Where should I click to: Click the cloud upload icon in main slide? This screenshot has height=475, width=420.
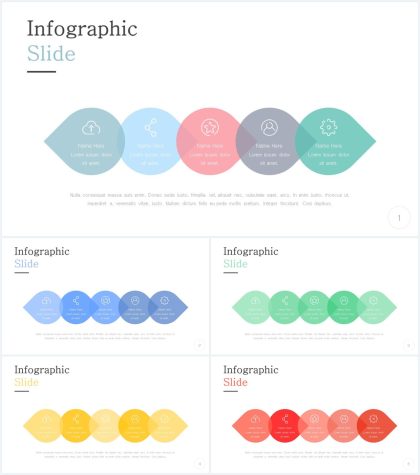tap(91, 128)
